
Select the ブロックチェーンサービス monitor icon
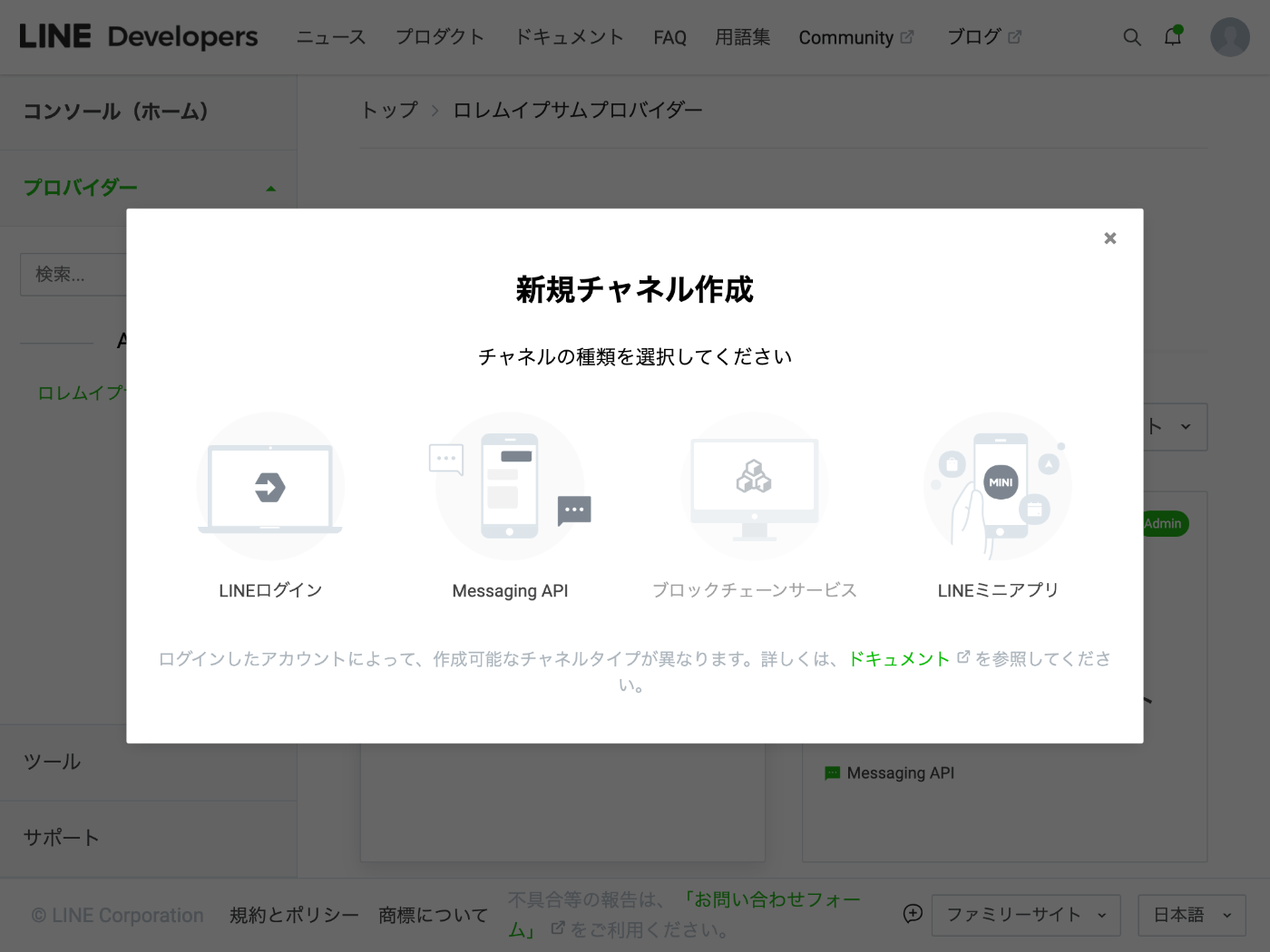point(755,487)
